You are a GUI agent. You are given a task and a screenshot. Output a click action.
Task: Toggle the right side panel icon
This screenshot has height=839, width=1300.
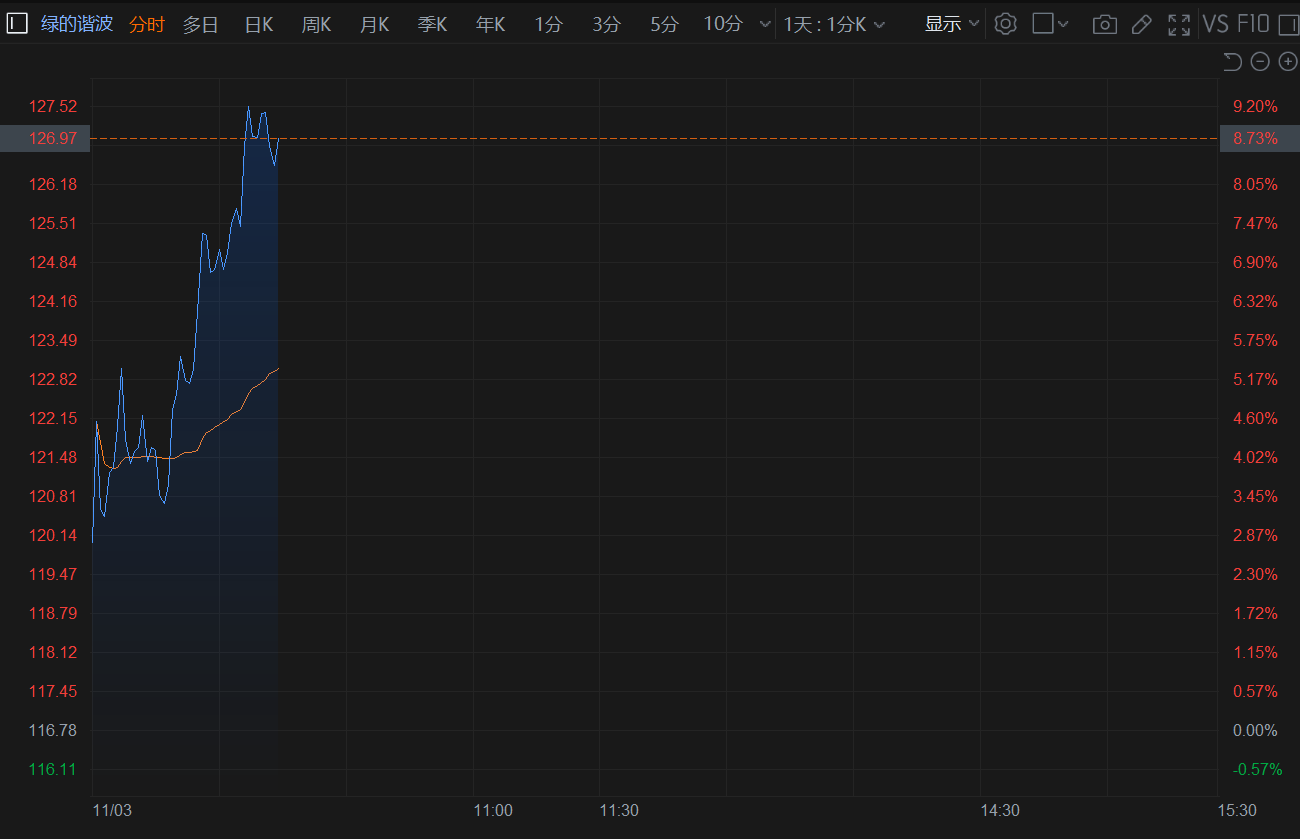coord(1289,24)
